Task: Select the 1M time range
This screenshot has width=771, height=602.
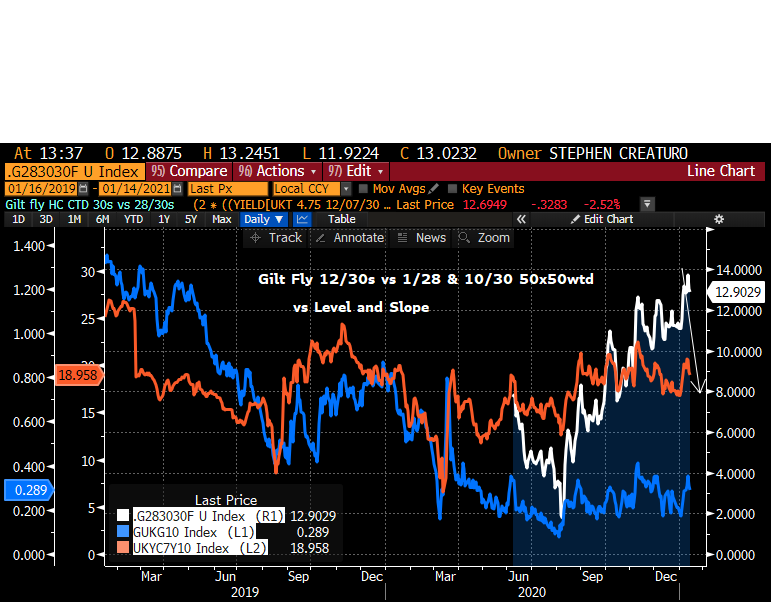Action: click(74, 219)
